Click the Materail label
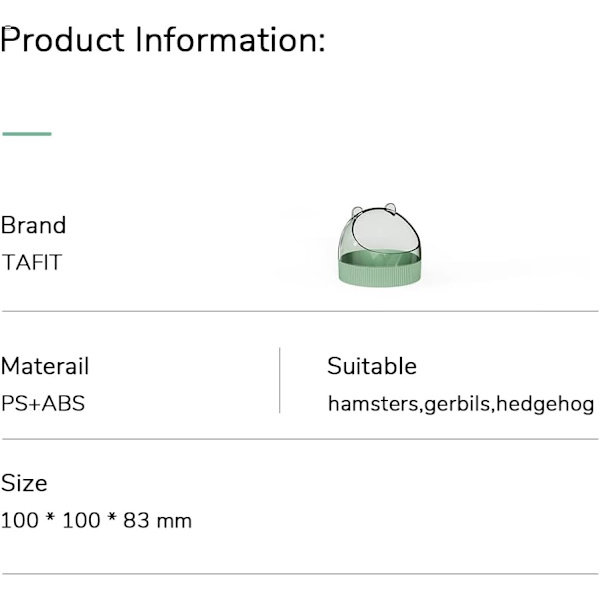Viewport: 600px width, 600px height. point(45,366)
